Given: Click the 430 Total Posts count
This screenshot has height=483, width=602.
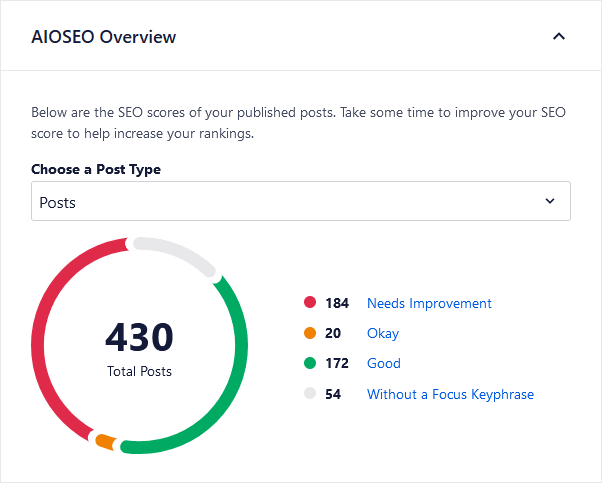Looking at the screenshot, I should (139, 337).
